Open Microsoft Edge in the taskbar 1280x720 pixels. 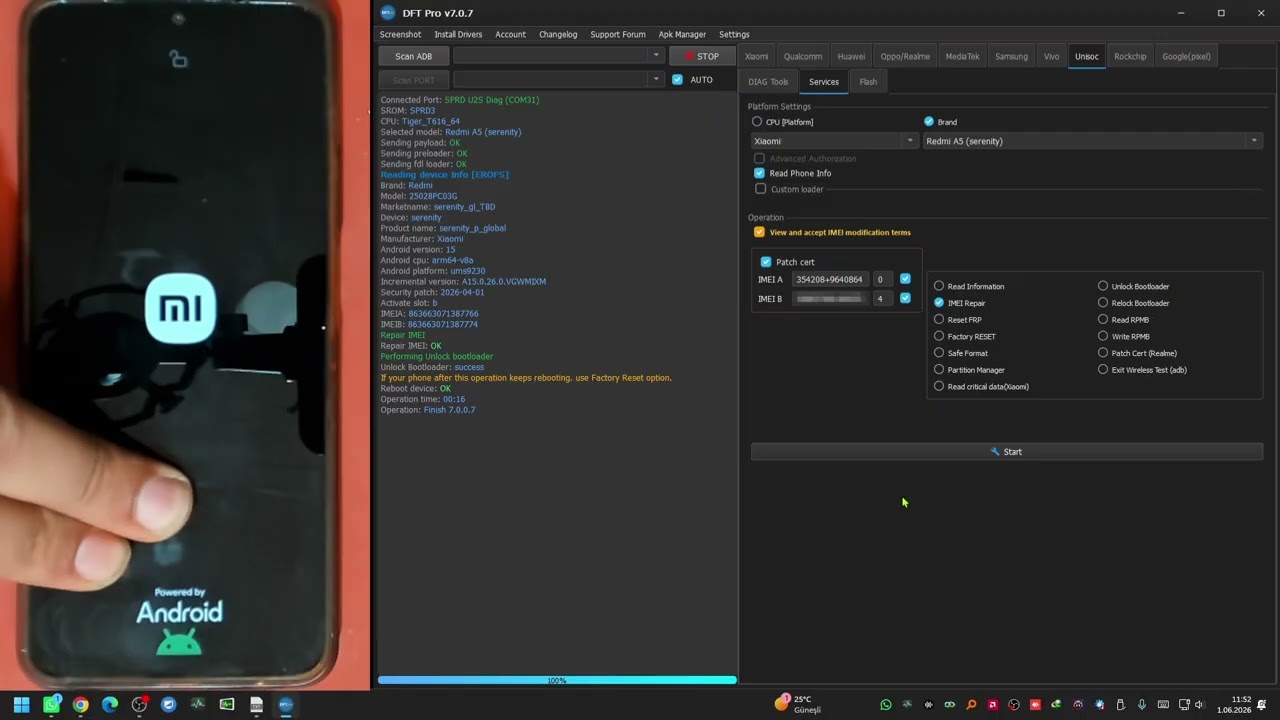pos(110,705)
